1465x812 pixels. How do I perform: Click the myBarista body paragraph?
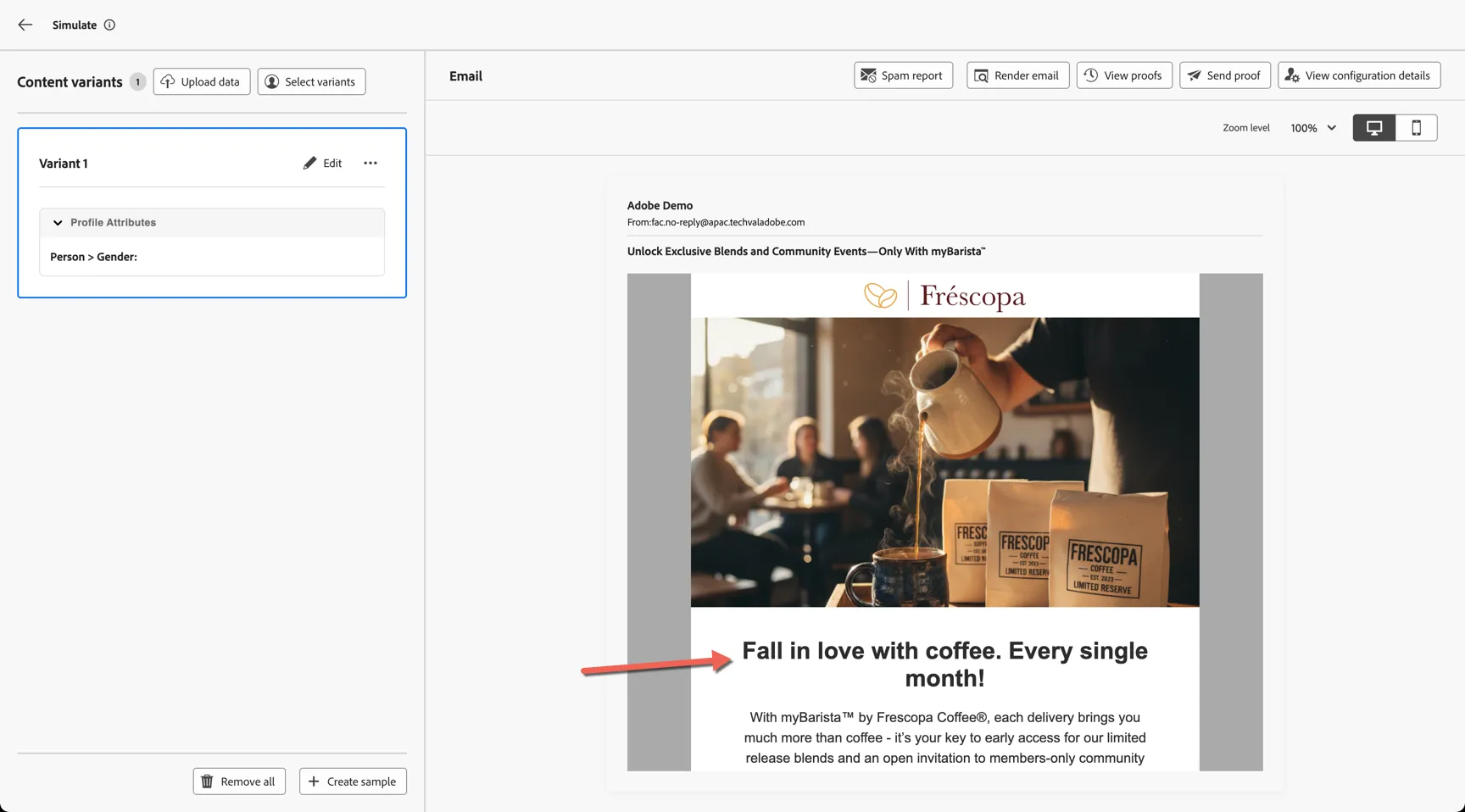click(944, 737)
